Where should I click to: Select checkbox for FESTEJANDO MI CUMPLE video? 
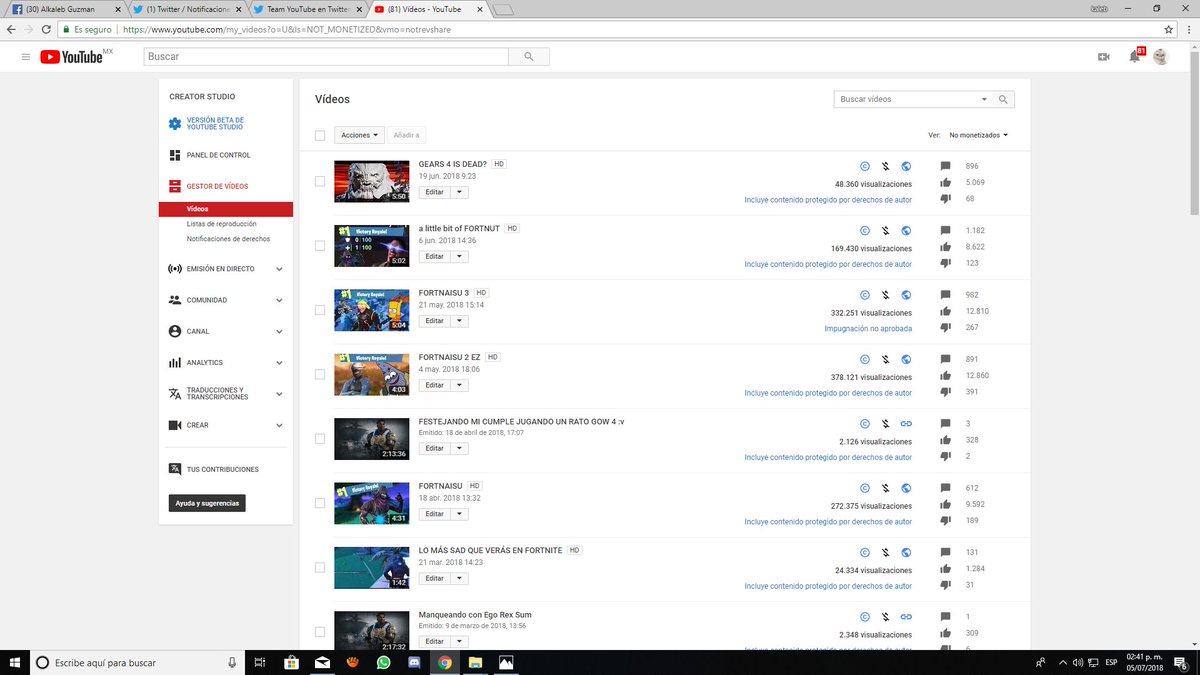pyautogui.click(x=320, y=439)
